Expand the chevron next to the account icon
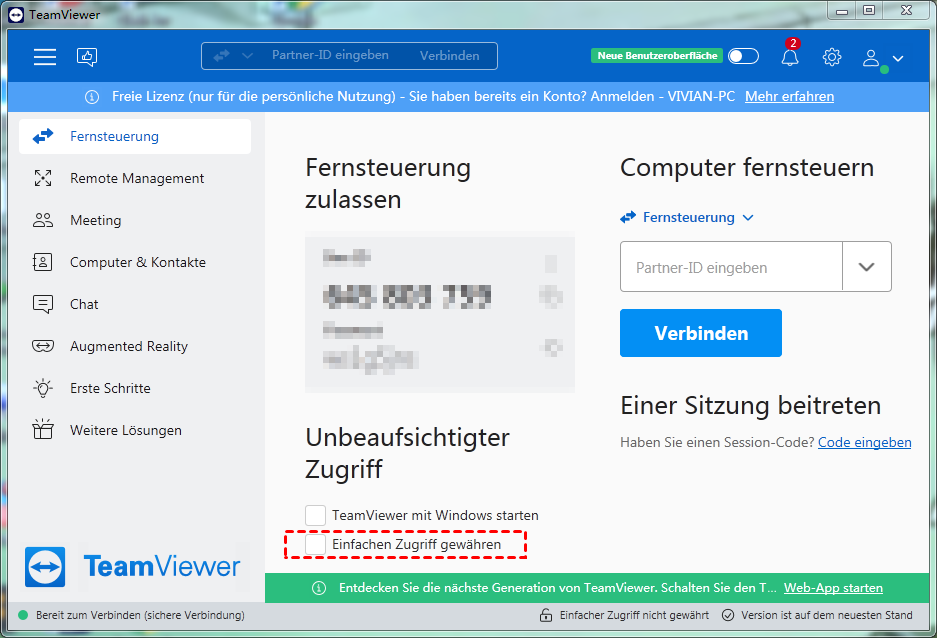 pos(897,60)
